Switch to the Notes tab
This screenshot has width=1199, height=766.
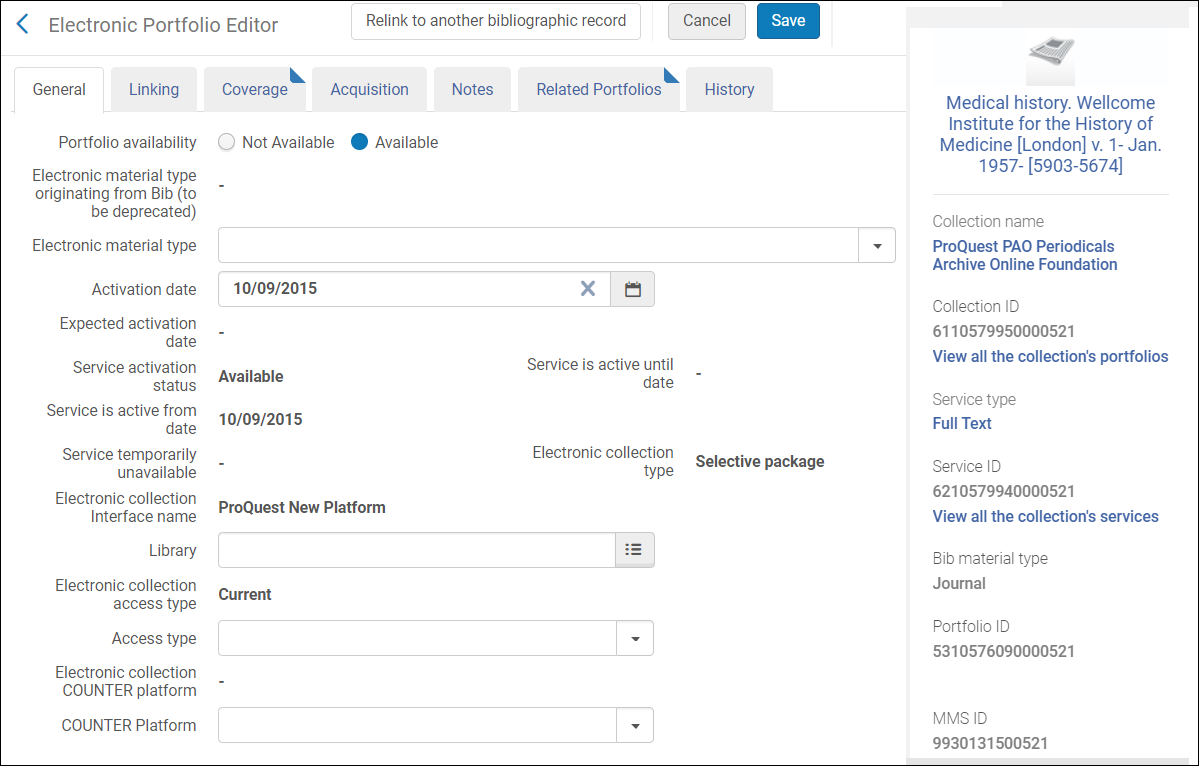click(473, 89)
